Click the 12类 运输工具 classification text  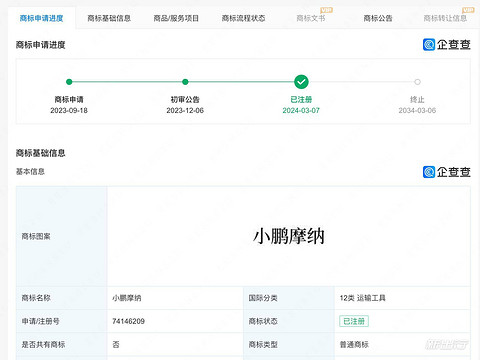(x=363, y=298)
